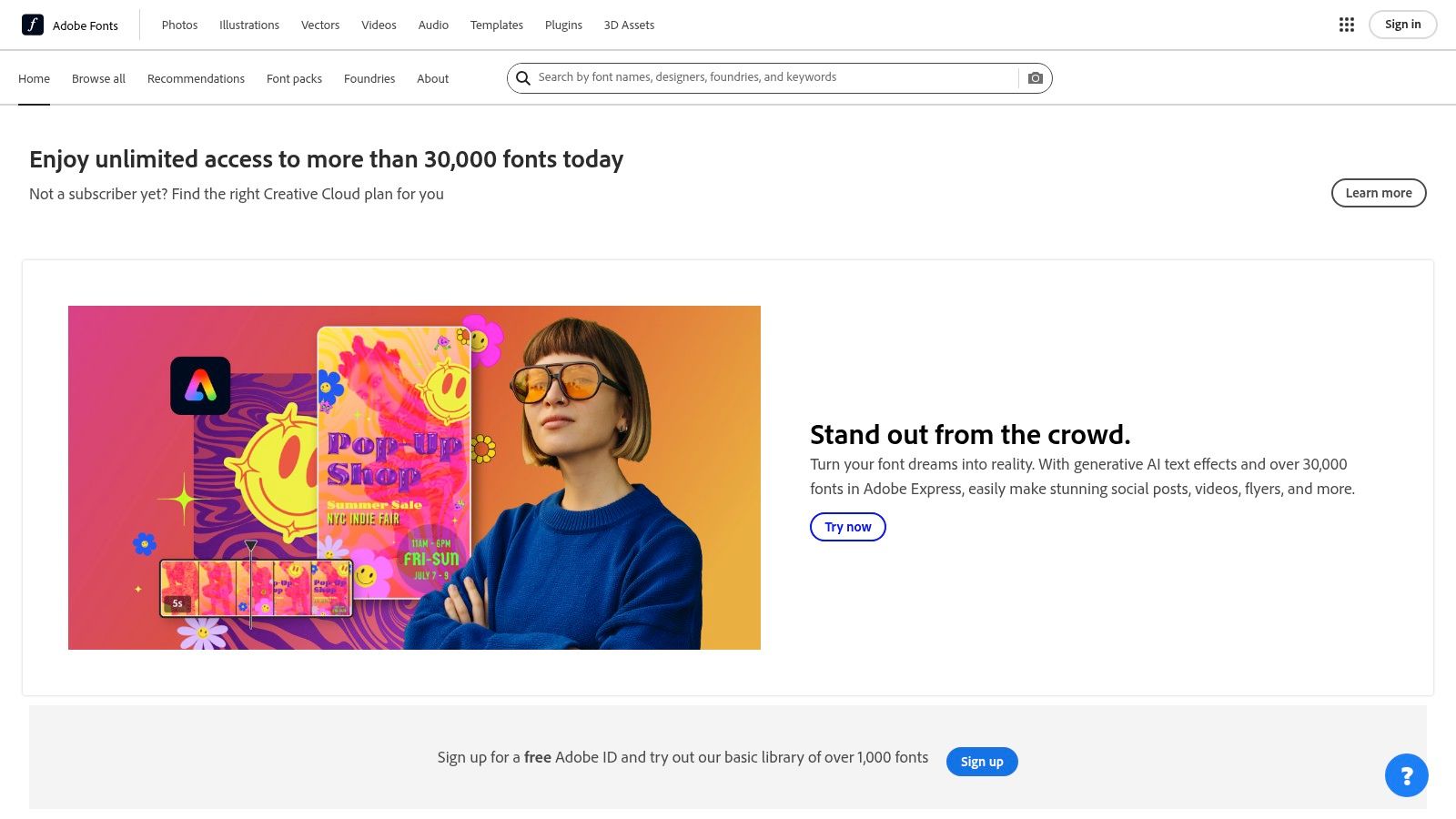The height and width of the screenshot is (819, 1456).
Task: Click 'Not a subscriber yet?' subtitle text
Action: (237, 194)
